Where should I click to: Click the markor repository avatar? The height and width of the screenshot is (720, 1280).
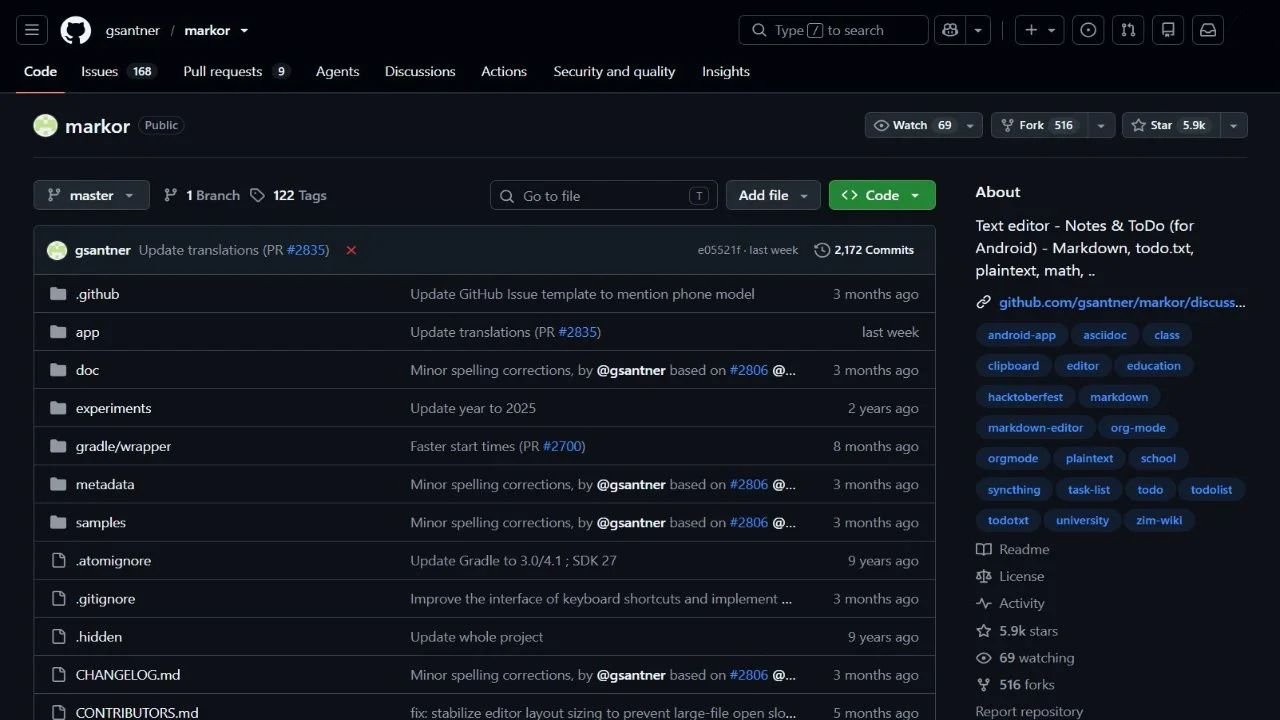pyautogui.click(x=45, y=126)
